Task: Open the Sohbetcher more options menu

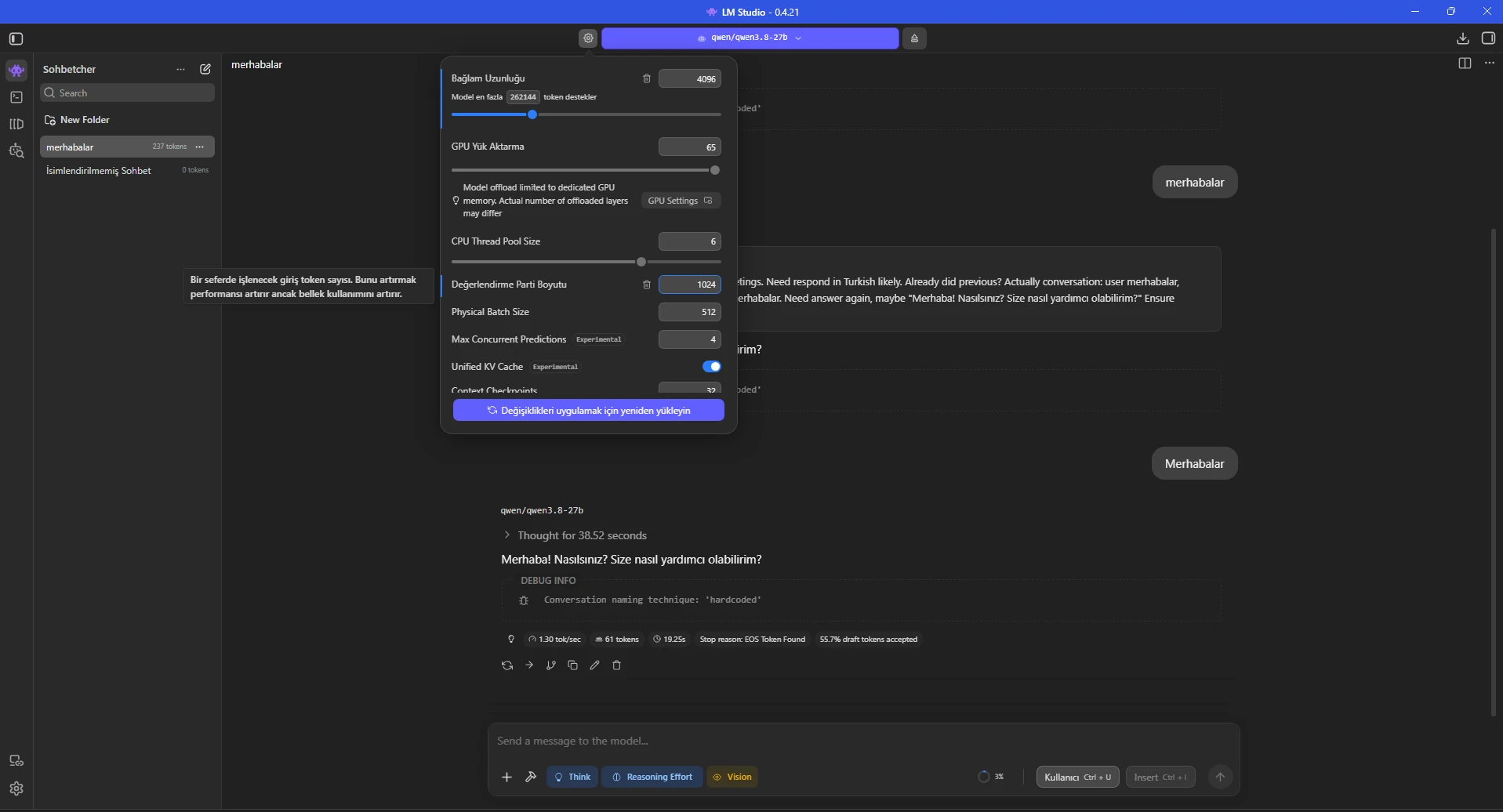Action: [x=181, y=69]
